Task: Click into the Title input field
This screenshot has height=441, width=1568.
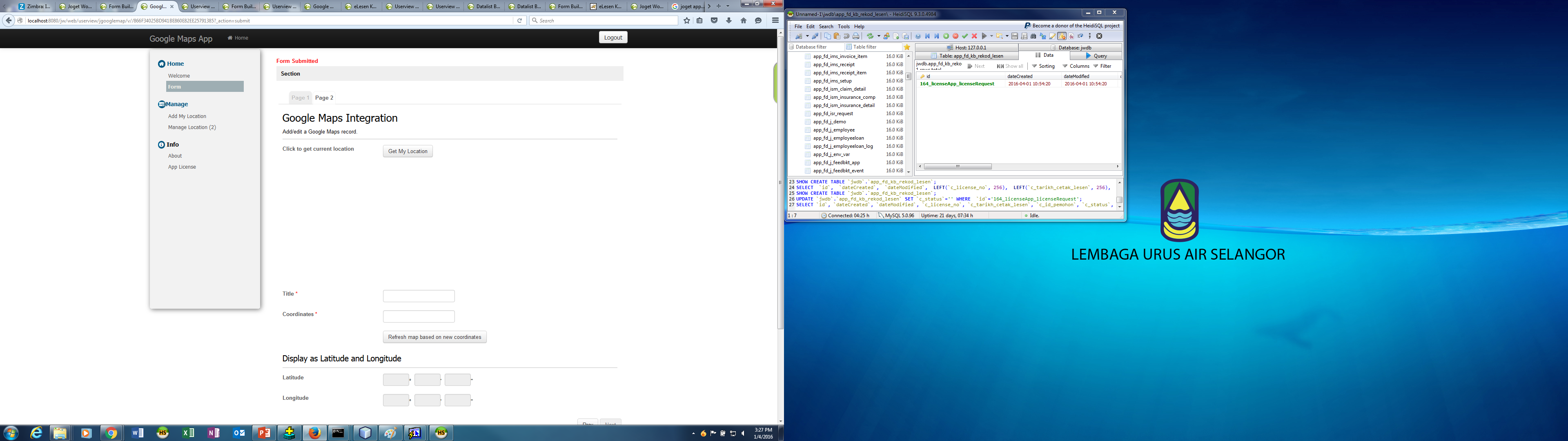Action: click(419, 296)
